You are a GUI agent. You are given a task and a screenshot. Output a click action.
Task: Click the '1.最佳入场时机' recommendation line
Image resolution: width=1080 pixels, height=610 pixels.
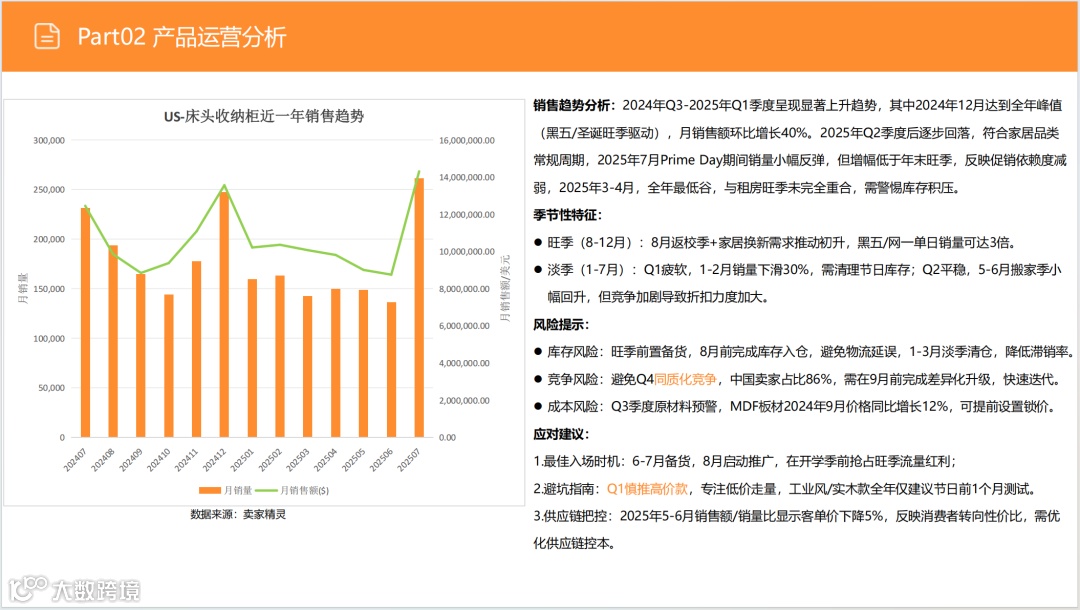click(x=745, y=461)
